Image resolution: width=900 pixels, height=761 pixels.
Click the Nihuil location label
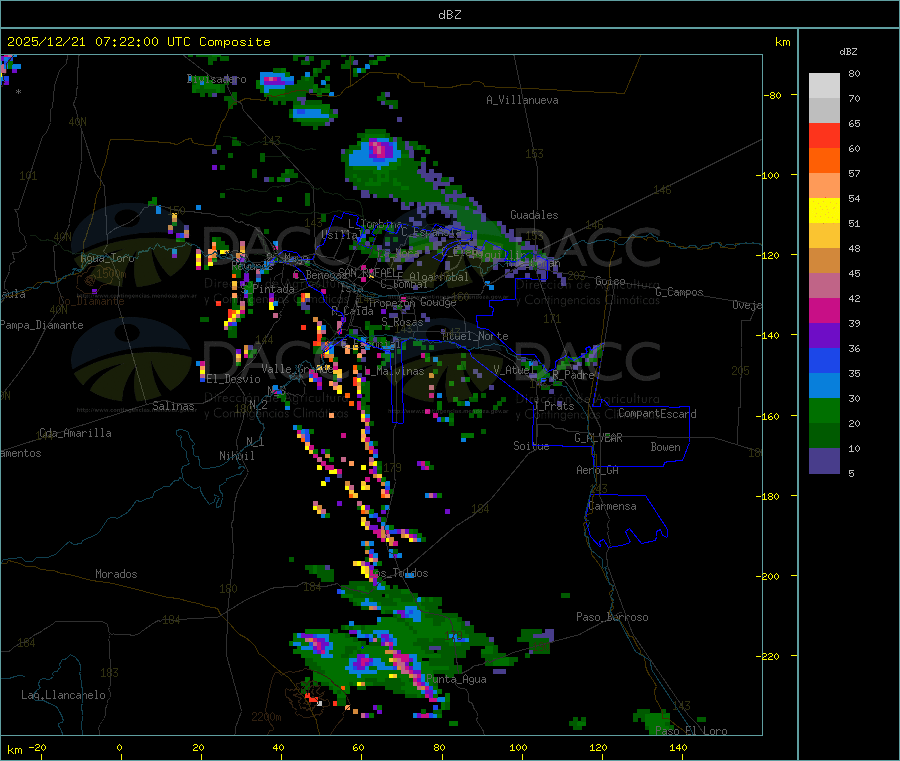pyautogui.click(x=237, y=456)
